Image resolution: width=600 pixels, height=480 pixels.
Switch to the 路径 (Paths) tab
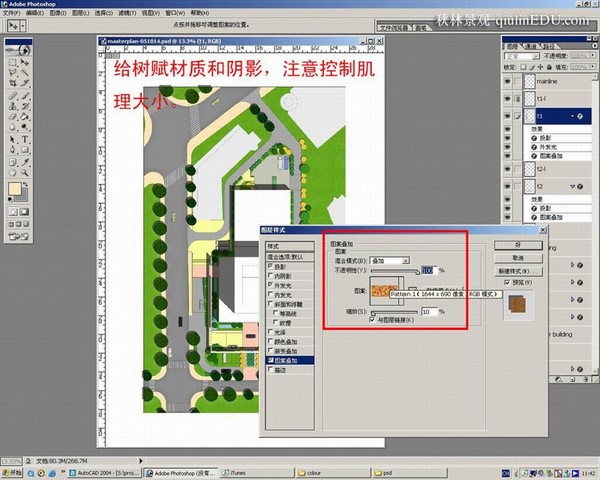click(547, 46)
